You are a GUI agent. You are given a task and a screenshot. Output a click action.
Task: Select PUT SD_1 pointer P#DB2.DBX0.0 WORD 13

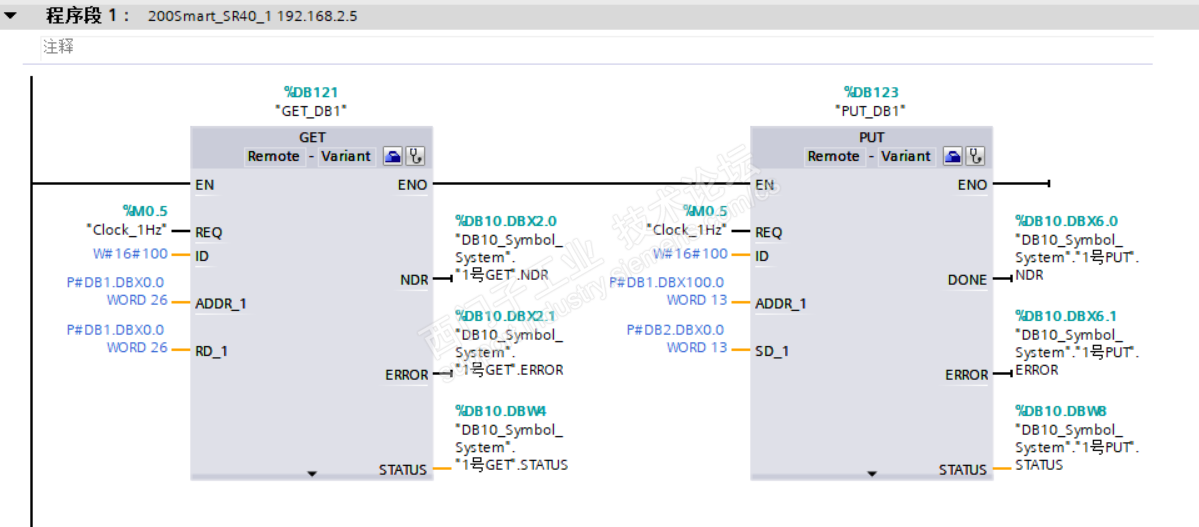click(x=677, y=338)
